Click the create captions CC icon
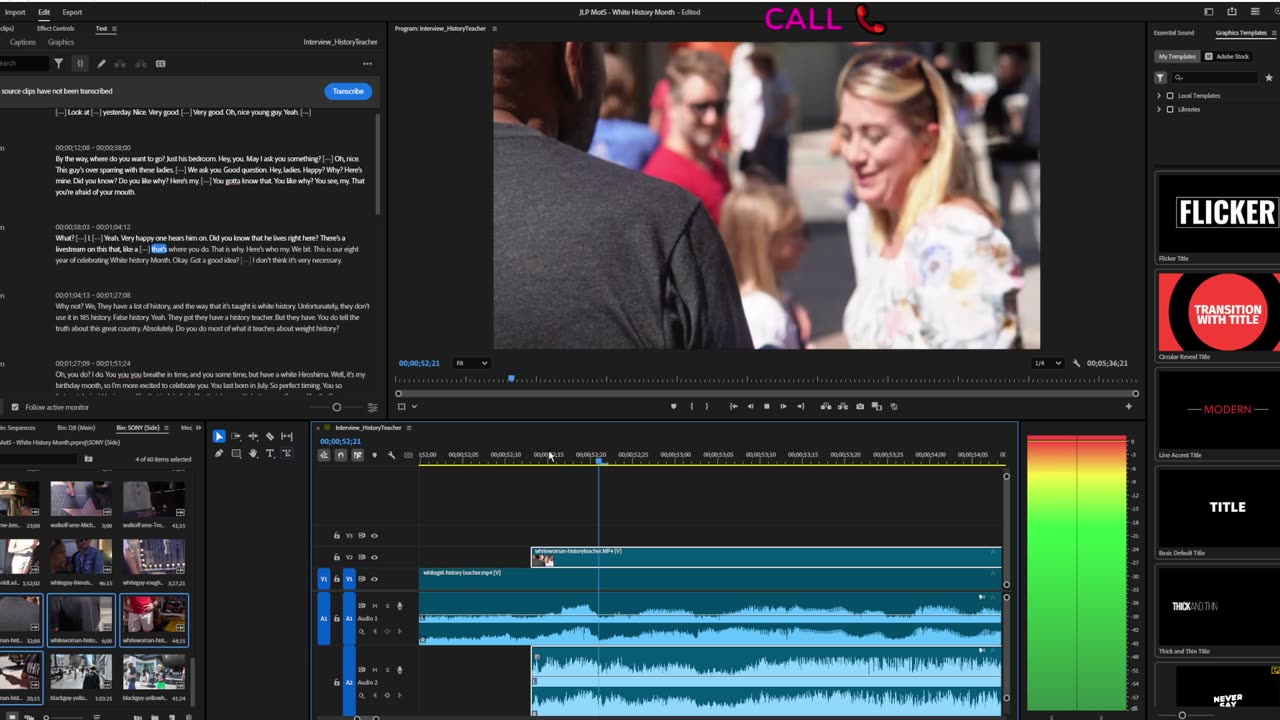 [160, 63]
